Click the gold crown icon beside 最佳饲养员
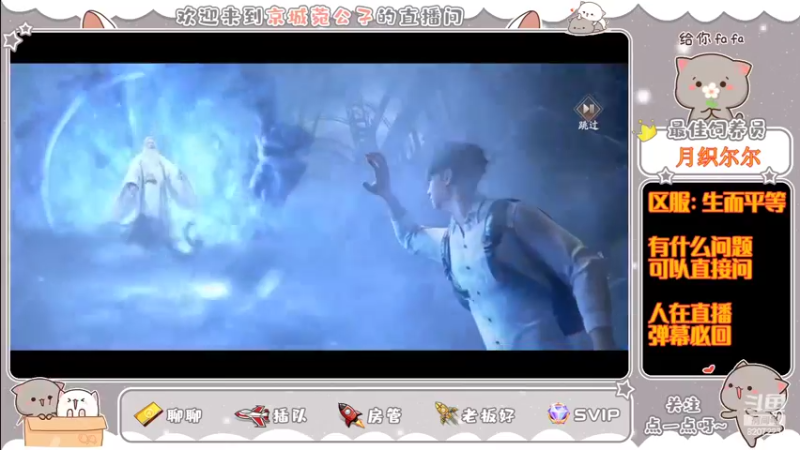800x450 pixels. [x=646, y=131]
